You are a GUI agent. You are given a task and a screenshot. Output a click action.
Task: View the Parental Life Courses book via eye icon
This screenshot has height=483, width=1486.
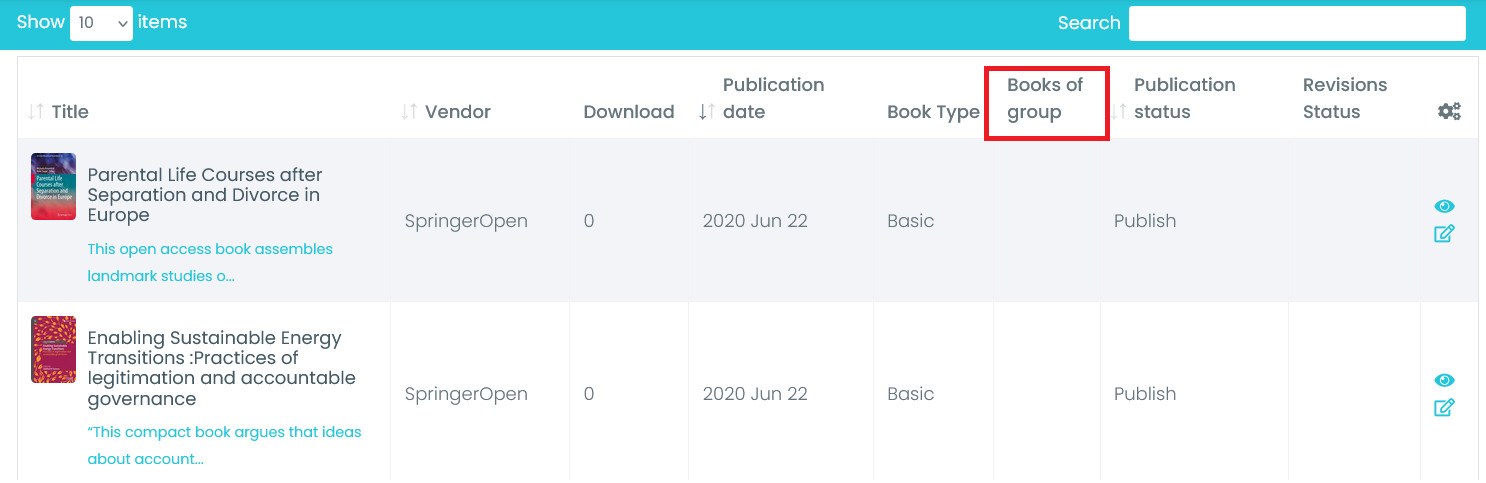coord(1444,206)
